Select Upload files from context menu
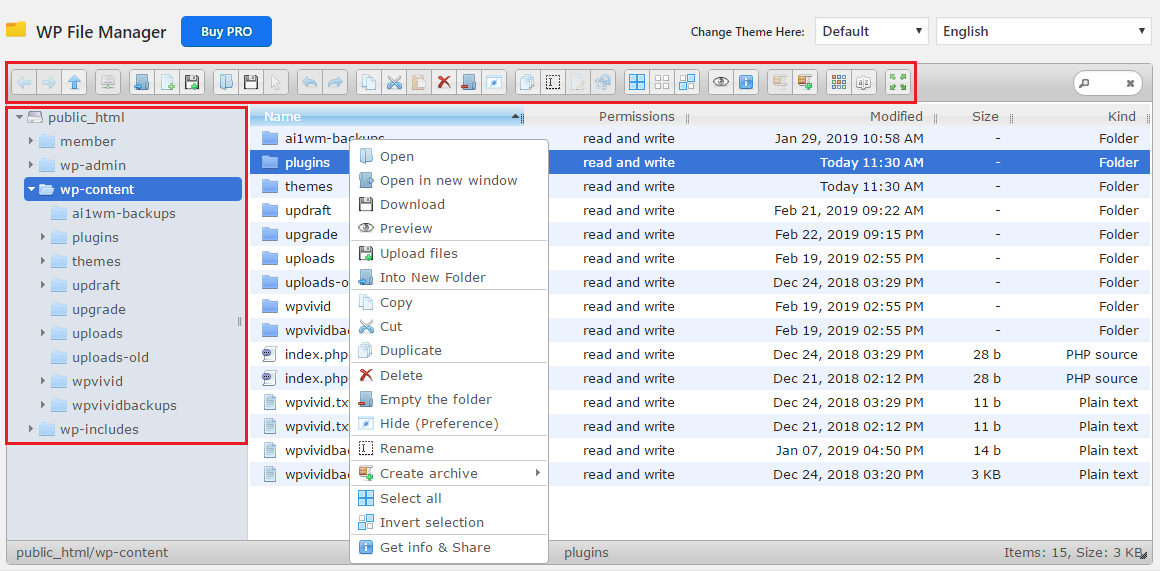The image size is (1160, 571). 448,253
